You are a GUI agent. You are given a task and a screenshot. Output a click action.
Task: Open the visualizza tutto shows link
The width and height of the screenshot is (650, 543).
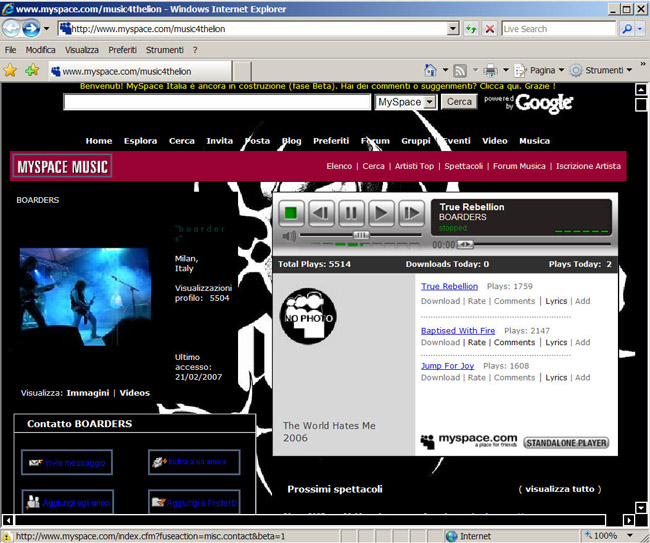tap(560, 489)
